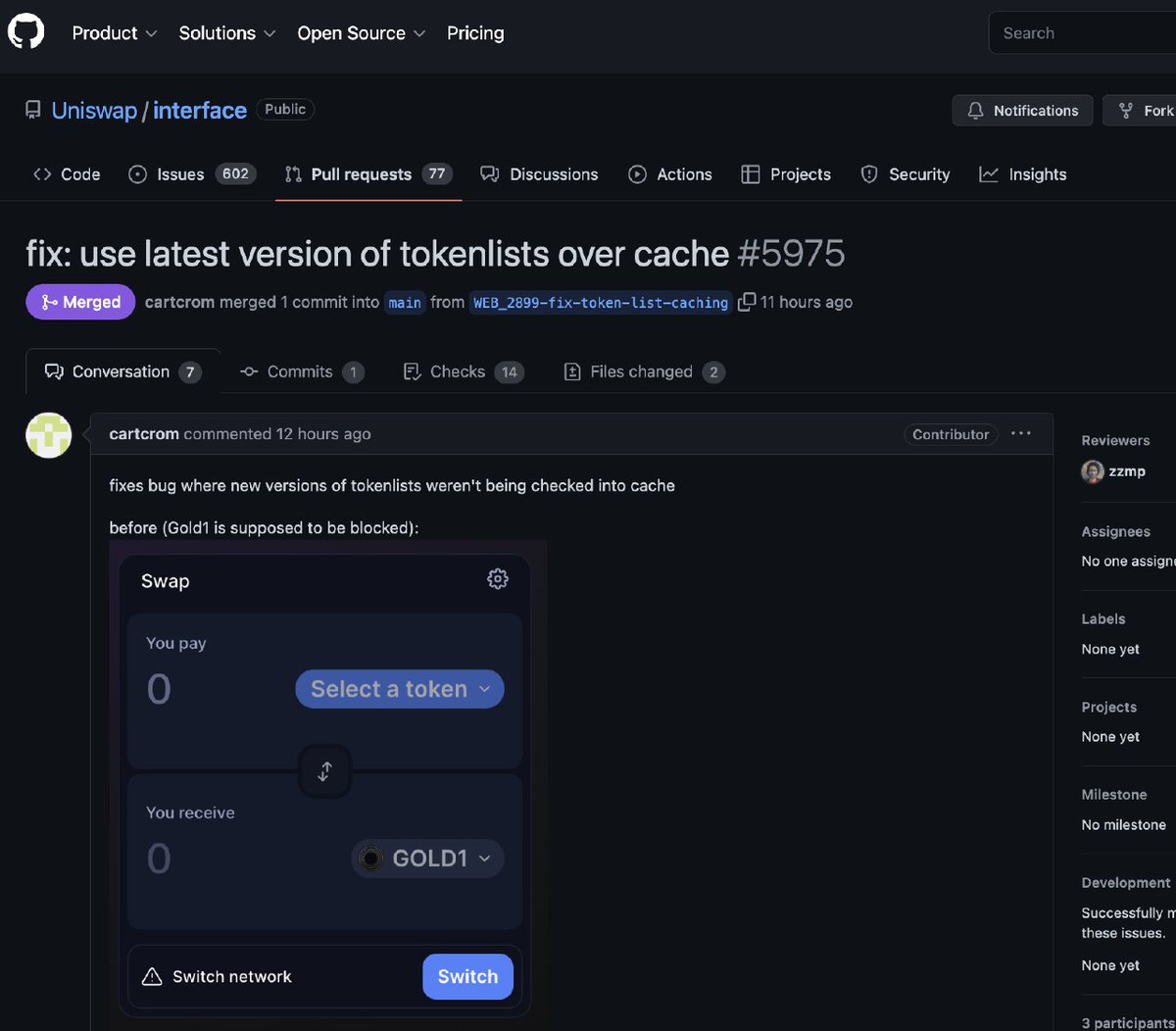Switch to the Discussions tab
This screenshot has height=1031, width=1176.
pos(539,174)
